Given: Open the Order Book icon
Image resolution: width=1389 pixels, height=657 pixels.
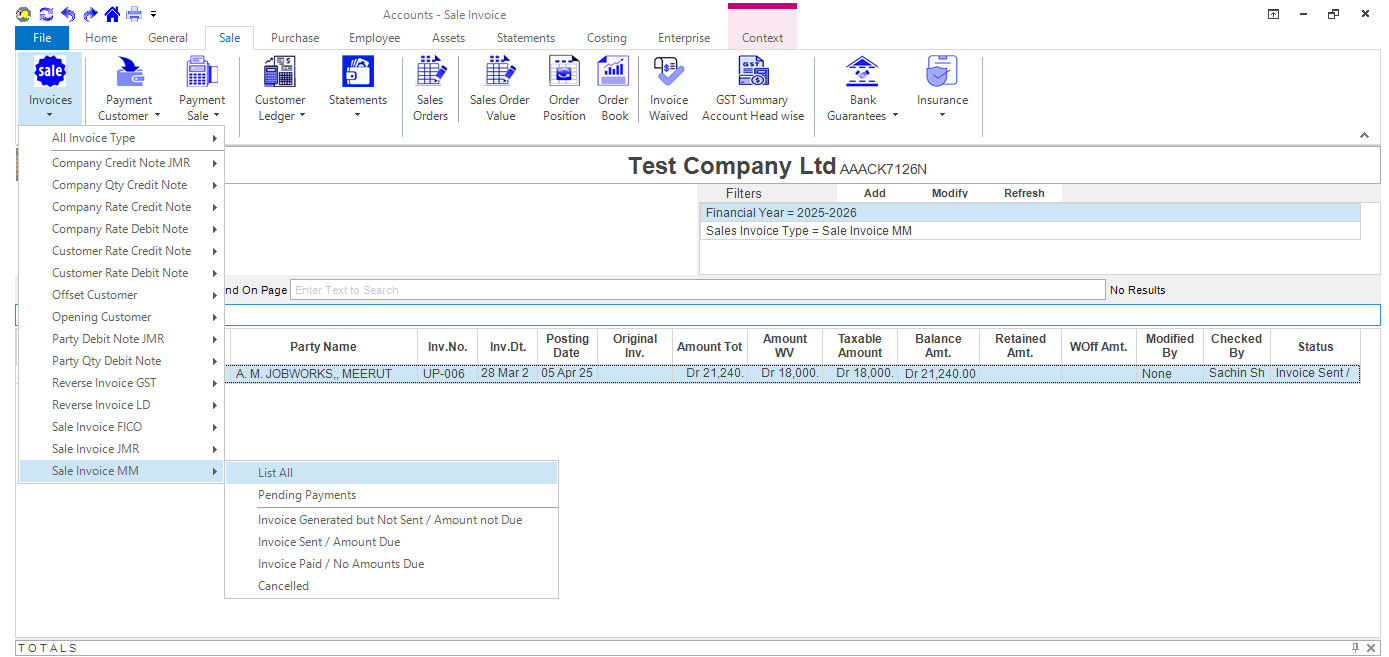Looking at the screenshot, I should (x=613, y=88).
